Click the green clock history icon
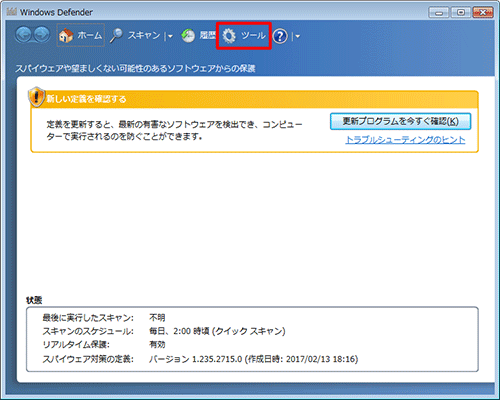Viewport: 500px width, 400px height. click(188, 36)
